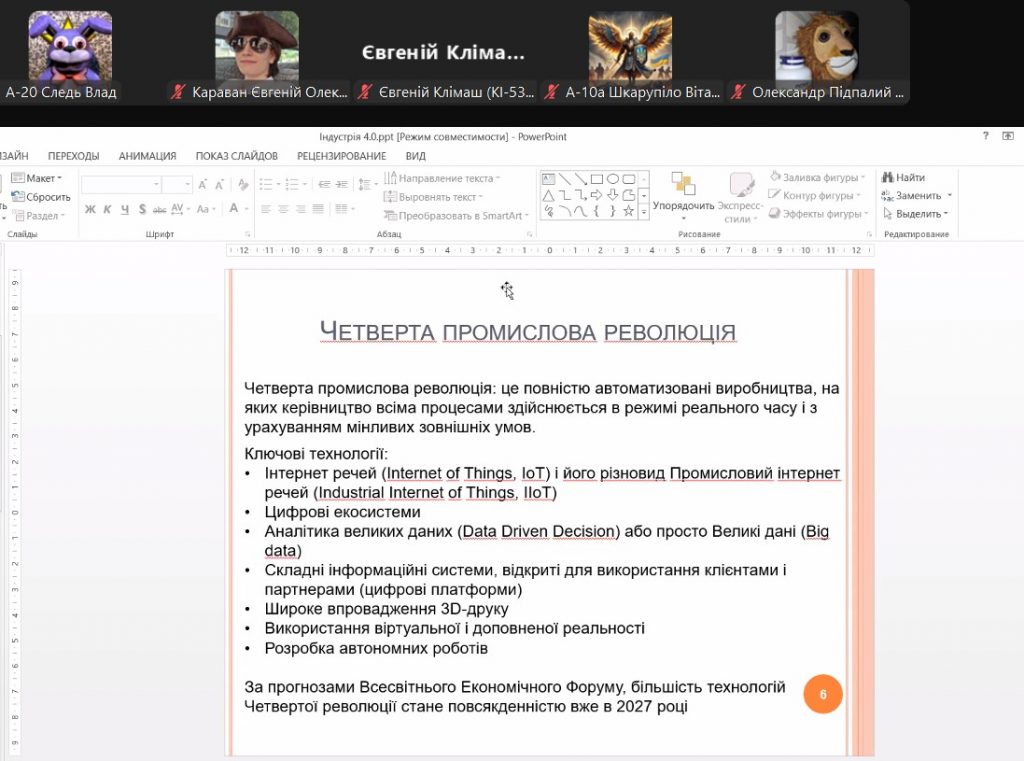Open the АНИМАЦИЯ ribbon tab
Screen dimensions: 1024x761
pos(148,156)
